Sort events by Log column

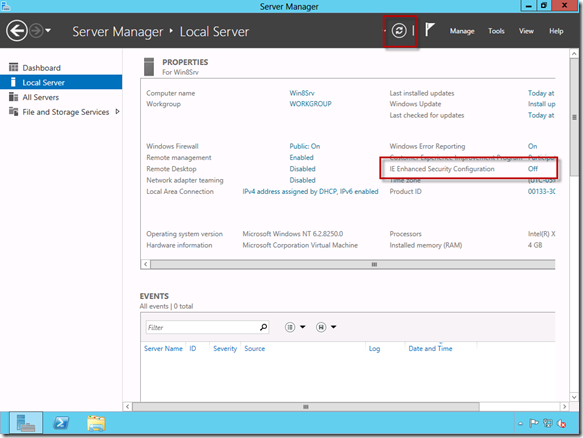click(x=374, y=348)
